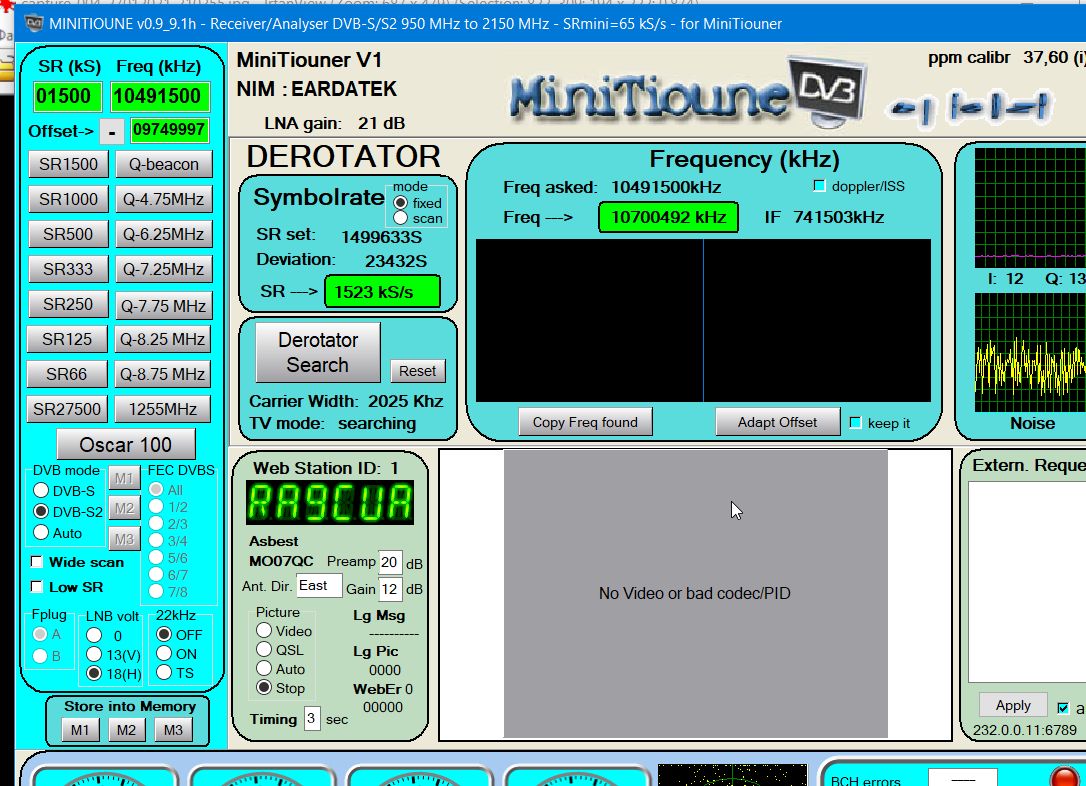Select Picture Auto radio button

click(264, 668)
